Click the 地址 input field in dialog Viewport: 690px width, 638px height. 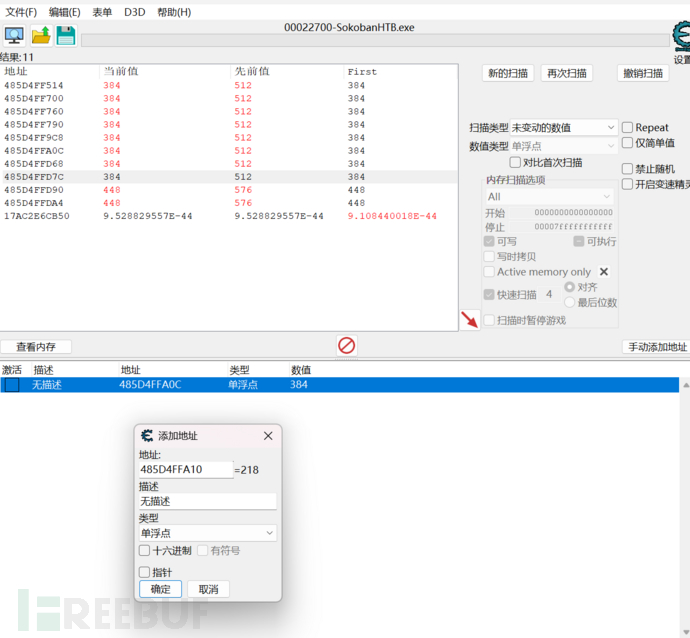pyautogui.click(x=186, y=469)
